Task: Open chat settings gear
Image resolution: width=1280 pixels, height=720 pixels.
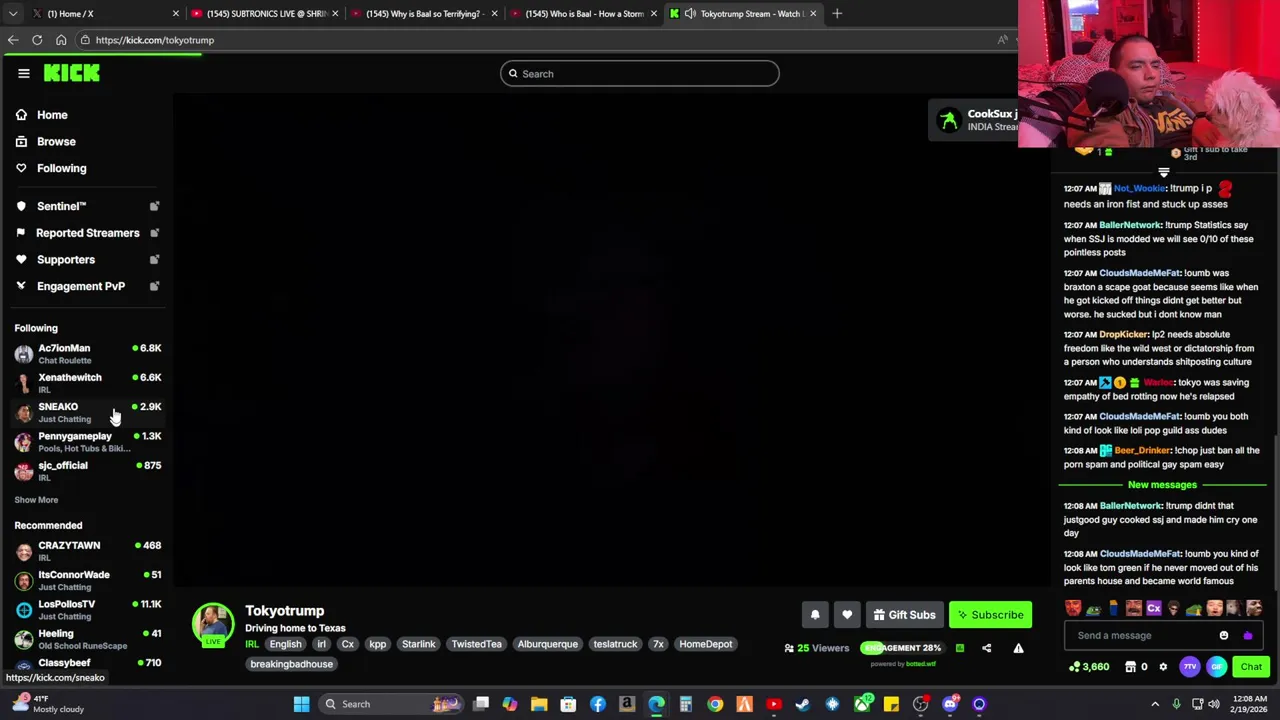Action: pyautogui.click(x=1163, y=667)
